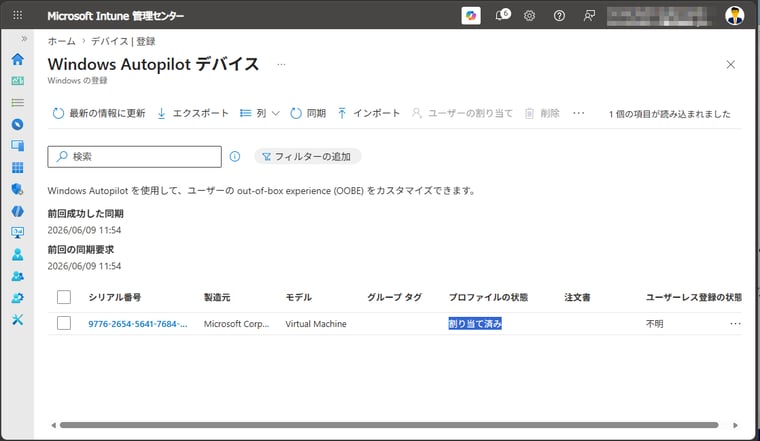Open the blue circle icon in sidebar
The image size is (760, 441).
point(17,125)
